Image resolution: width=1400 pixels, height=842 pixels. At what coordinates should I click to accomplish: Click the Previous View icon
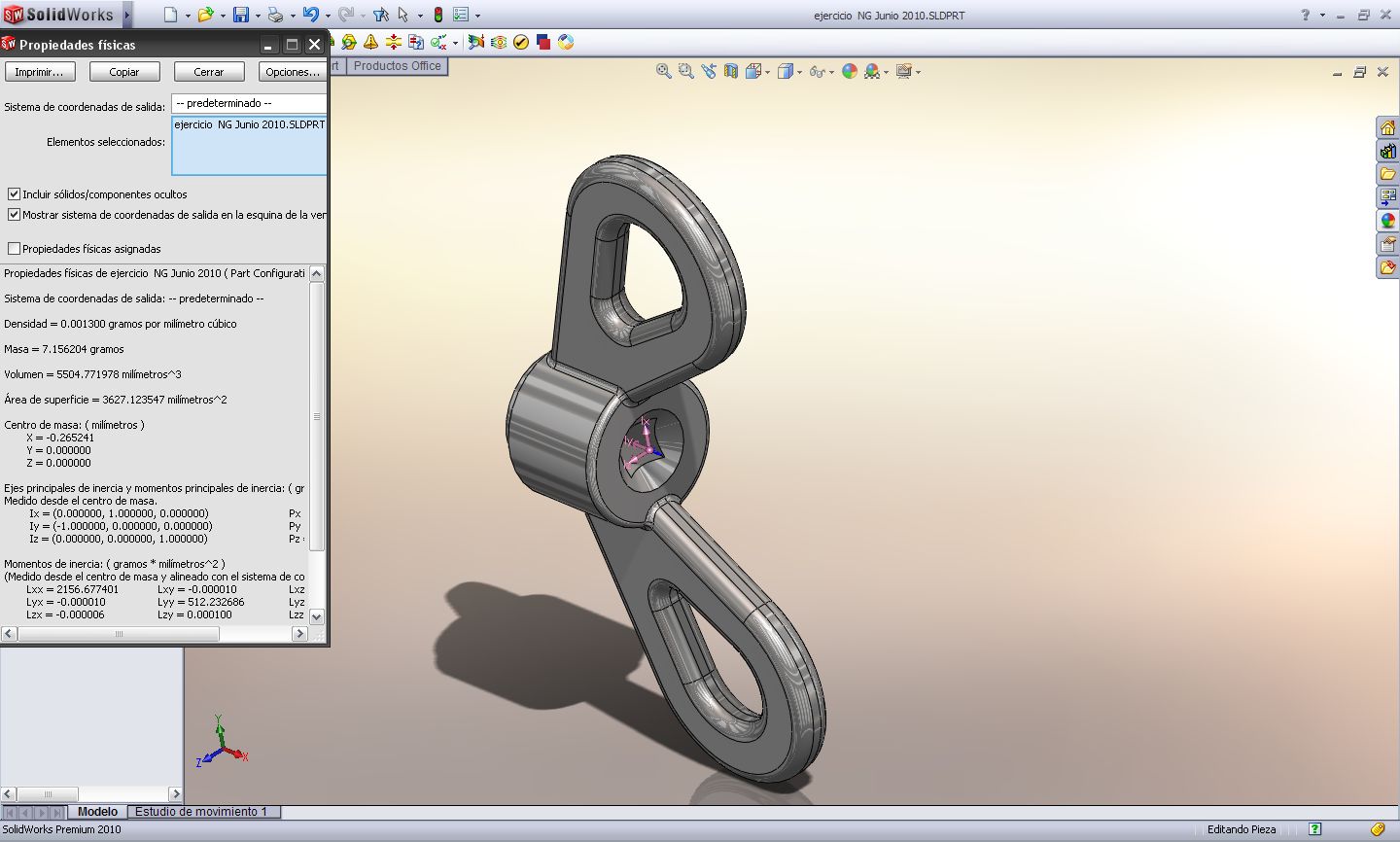coord(709,71)
